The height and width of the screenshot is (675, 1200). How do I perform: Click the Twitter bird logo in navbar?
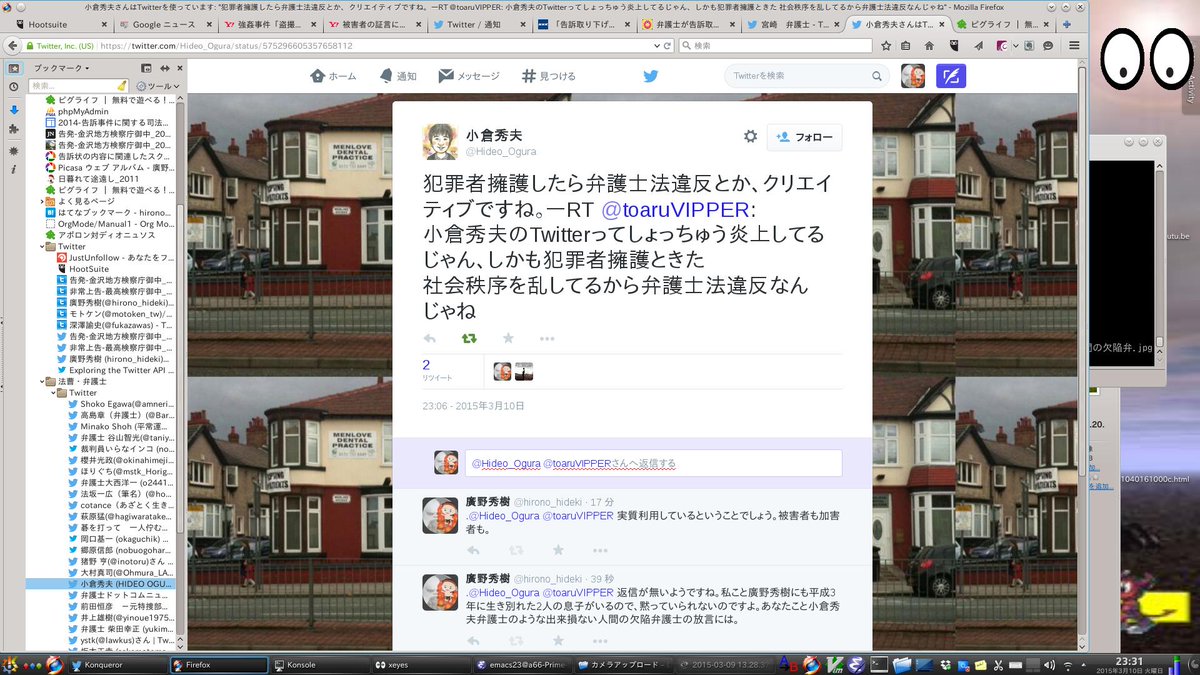(651, 76)
